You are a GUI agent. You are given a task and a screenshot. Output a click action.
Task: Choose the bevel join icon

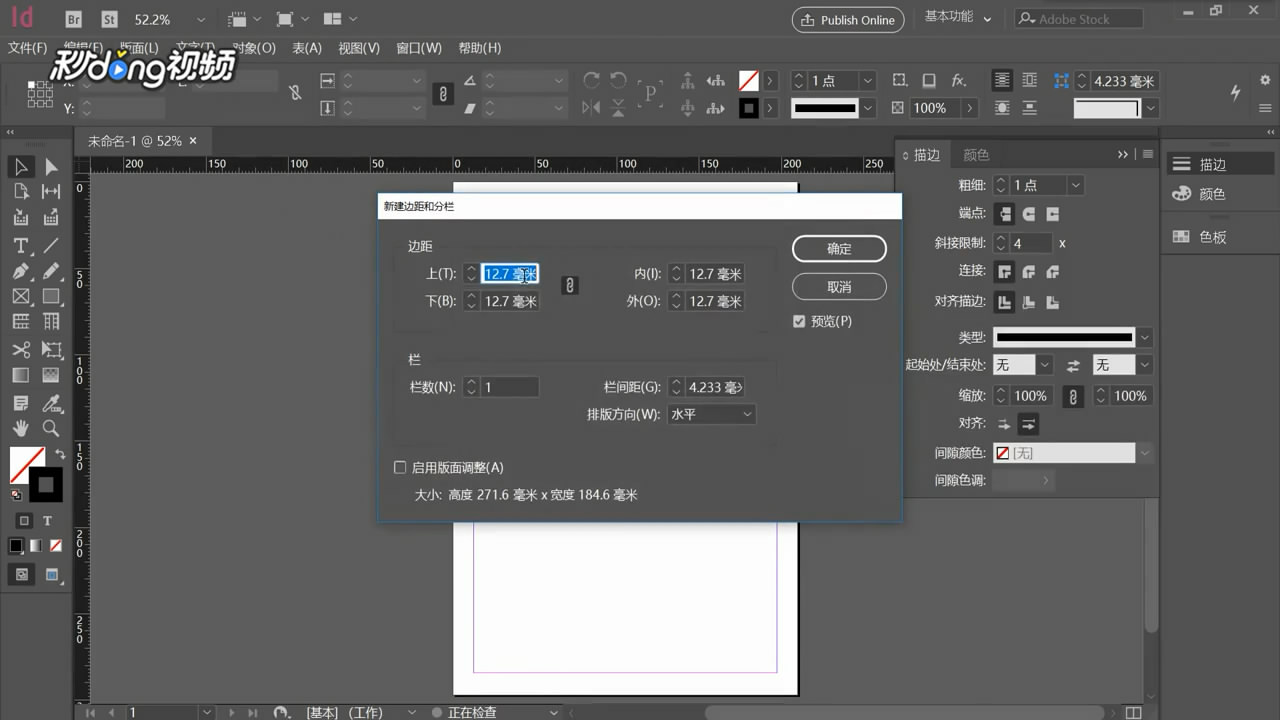pyautogui.click(x=1052, y=271)
